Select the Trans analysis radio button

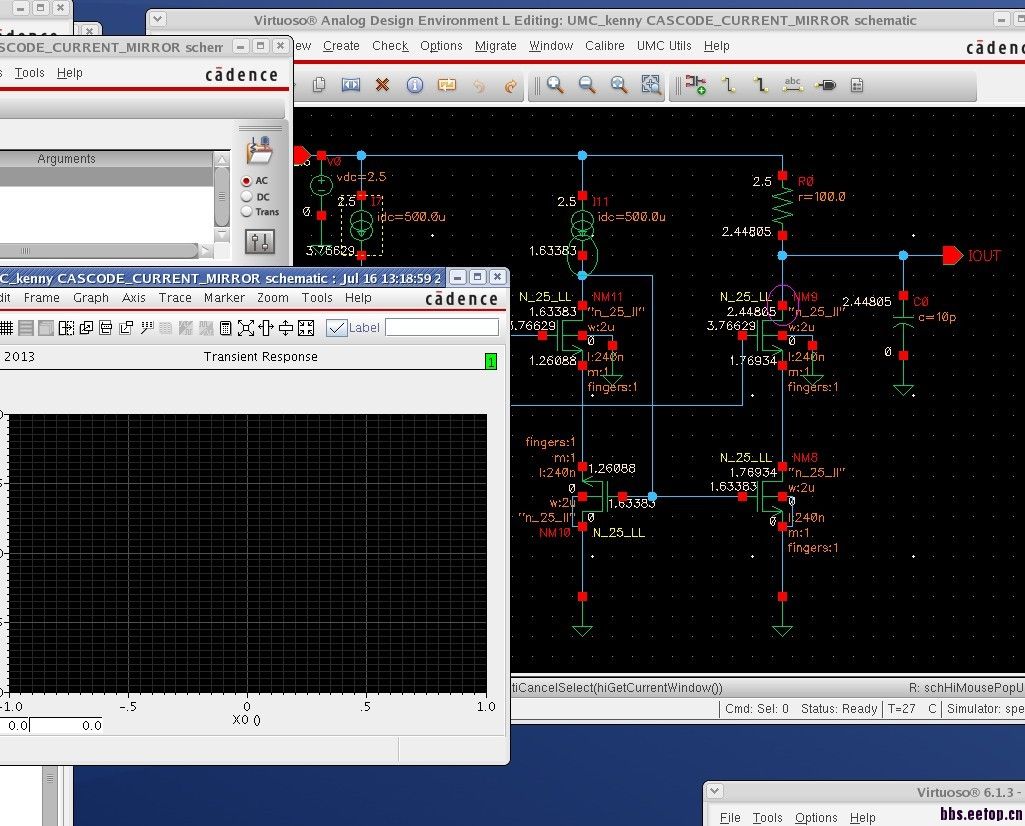[x=247, y=212]
